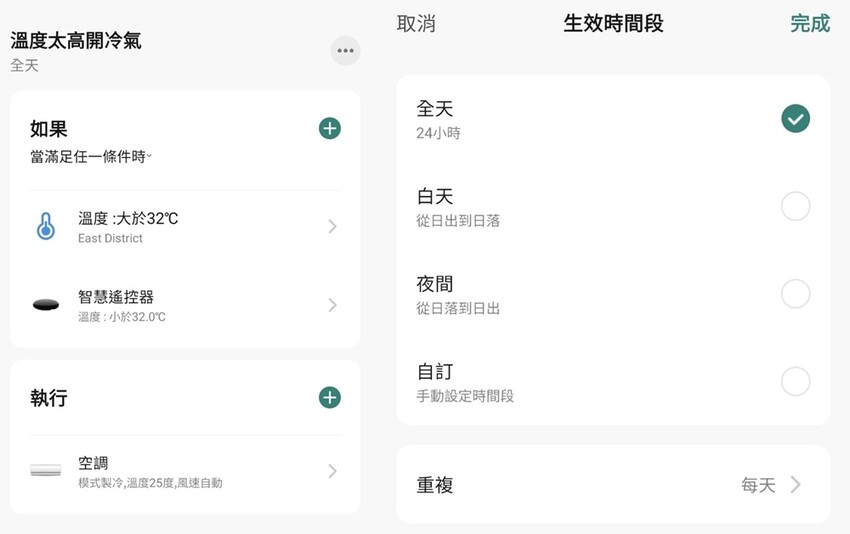Tap 每天 repeat value
Image resolution: width=850 pixels, height=534 pixels.
758,485
